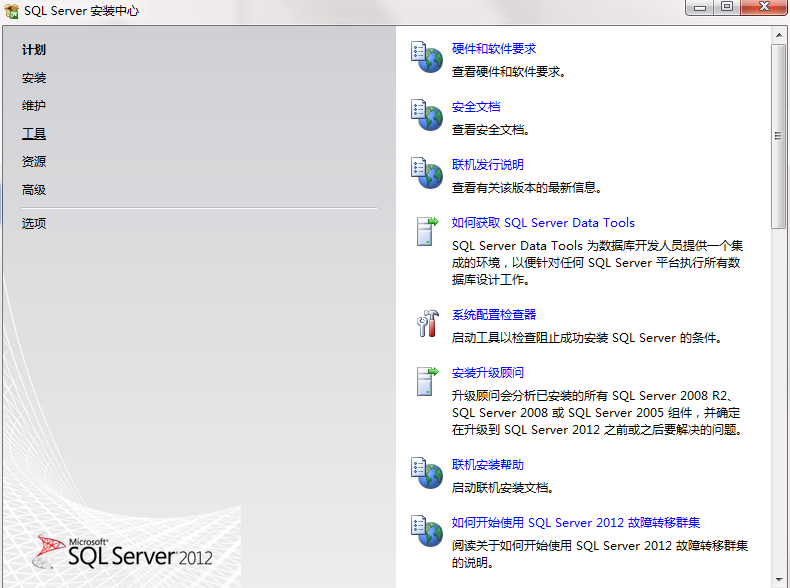Launch 系统配置检查器
This screenshot has width=790, height=588.
point(494,315)
